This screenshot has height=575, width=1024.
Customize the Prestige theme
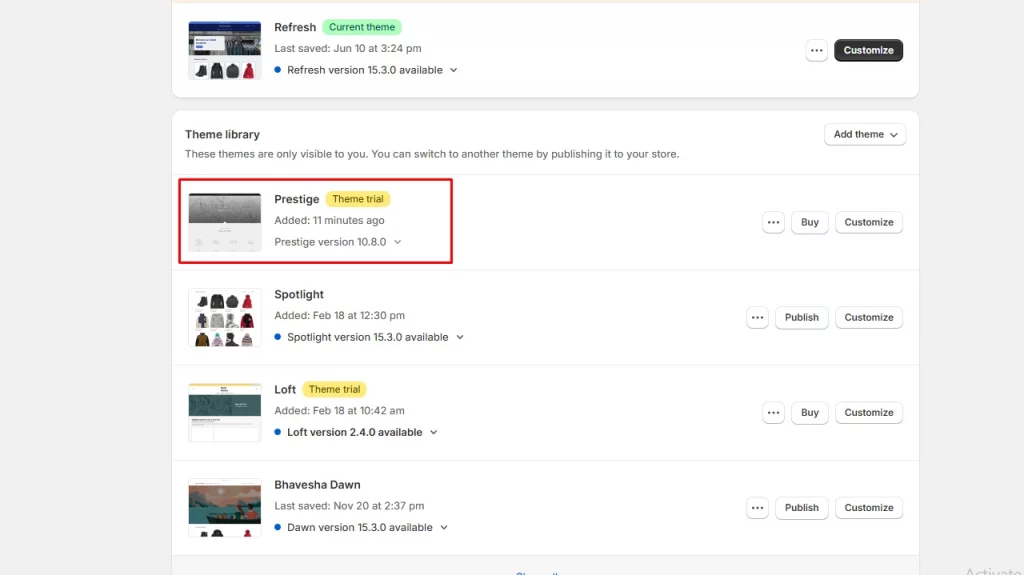pyautogui.click(x=869, y=222)
